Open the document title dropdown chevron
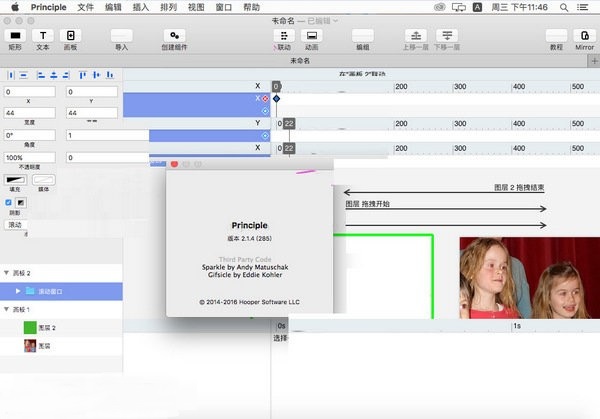This screenshot has height=419, width=600. click(335, 20)
